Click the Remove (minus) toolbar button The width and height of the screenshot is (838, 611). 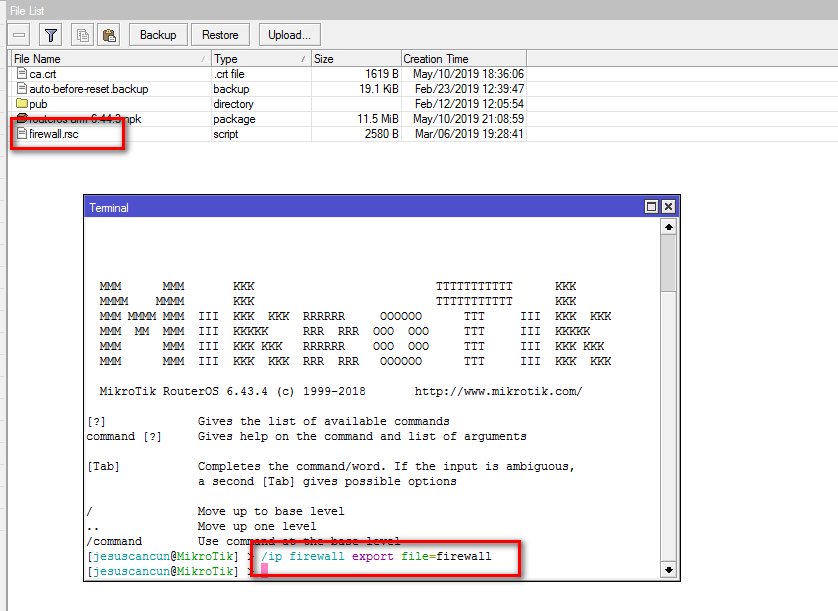coord(20,35)
